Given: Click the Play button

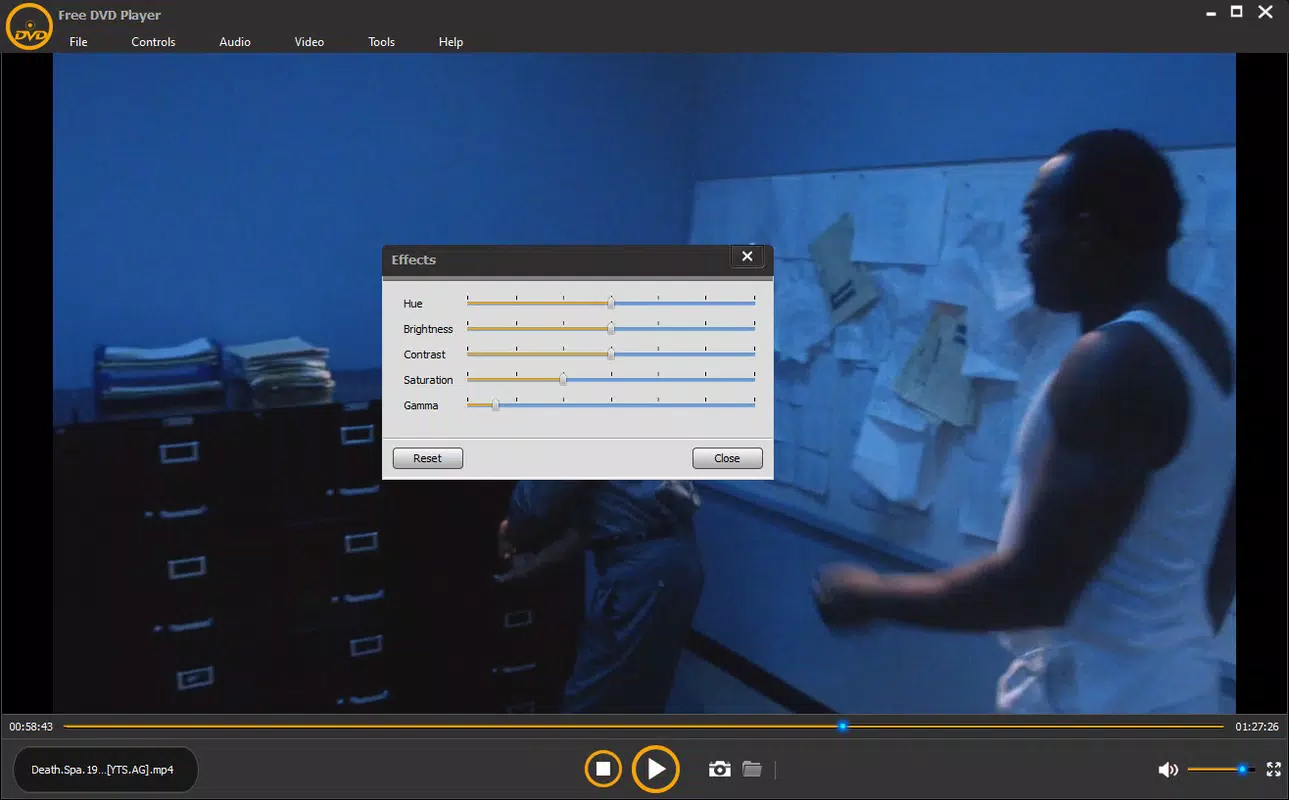Looking at the screenshot, I should [656, 769].
